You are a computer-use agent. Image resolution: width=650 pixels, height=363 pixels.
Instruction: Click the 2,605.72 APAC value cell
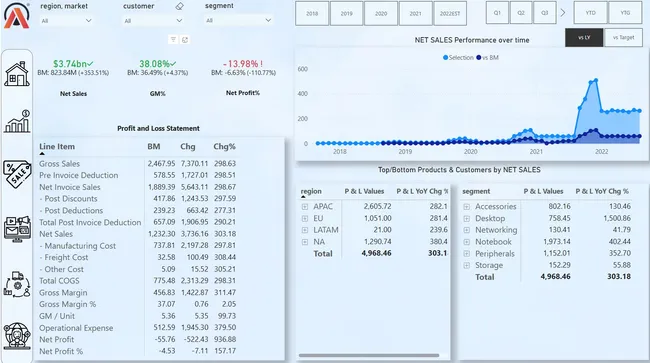377,206
